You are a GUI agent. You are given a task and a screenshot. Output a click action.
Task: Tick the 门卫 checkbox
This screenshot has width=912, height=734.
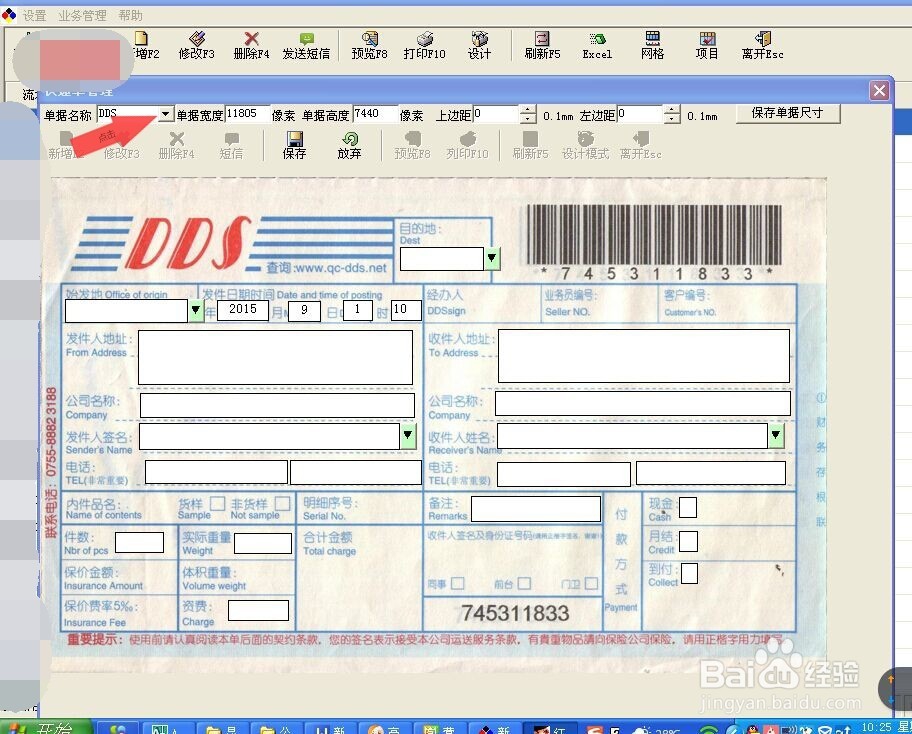coord(592,583)
